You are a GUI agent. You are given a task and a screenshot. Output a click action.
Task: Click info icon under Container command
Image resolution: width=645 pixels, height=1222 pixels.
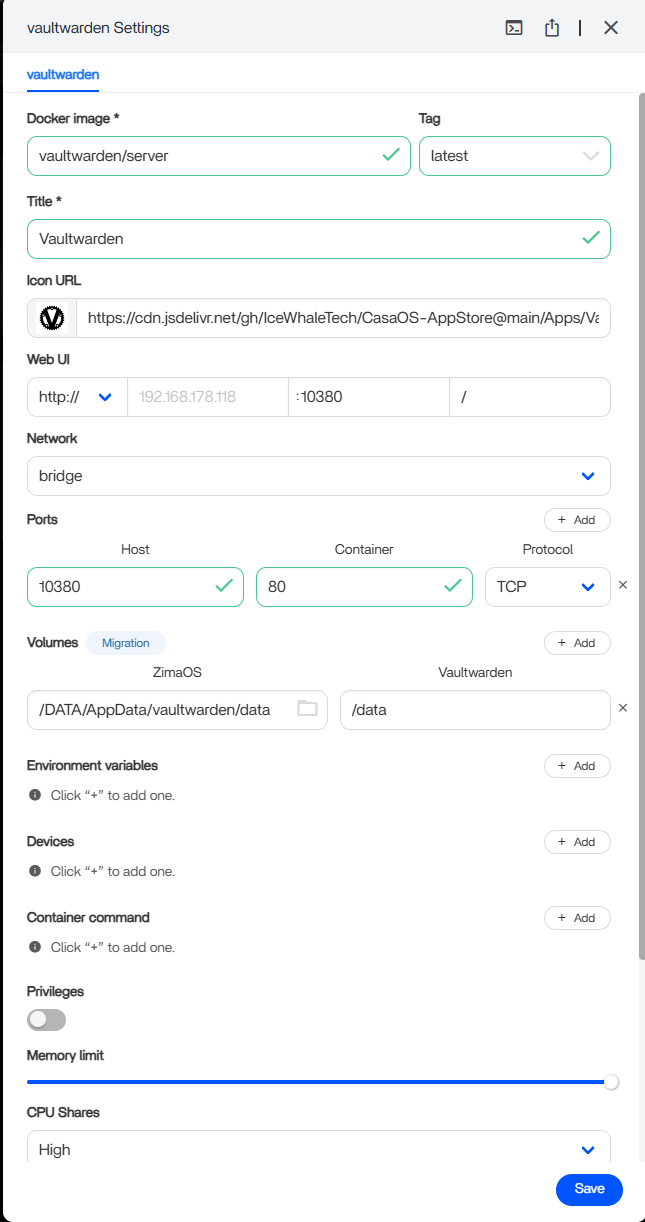point(35,947)
